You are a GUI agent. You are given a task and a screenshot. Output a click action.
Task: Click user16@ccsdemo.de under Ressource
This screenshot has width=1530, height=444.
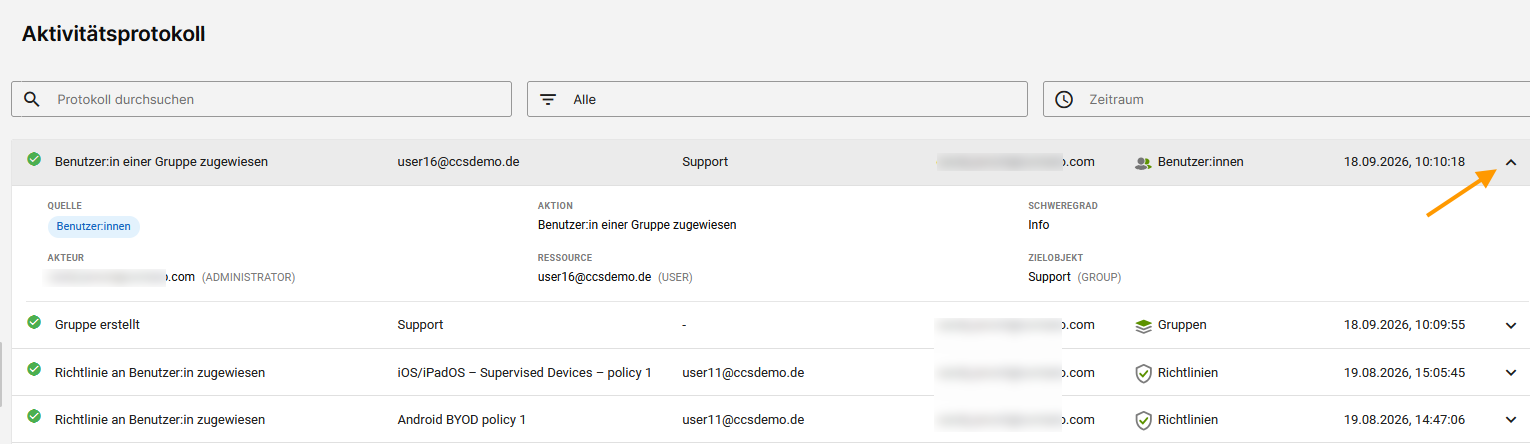(x=595, y=277)
